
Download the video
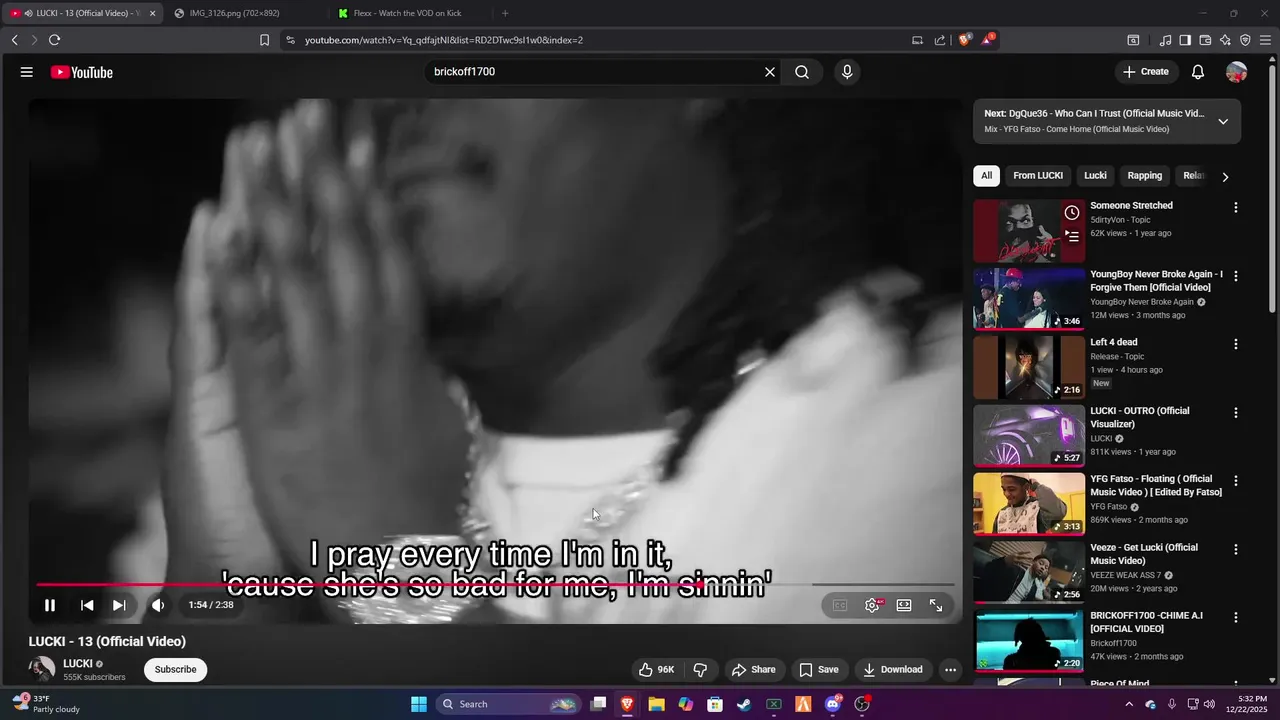pos(893,670)
